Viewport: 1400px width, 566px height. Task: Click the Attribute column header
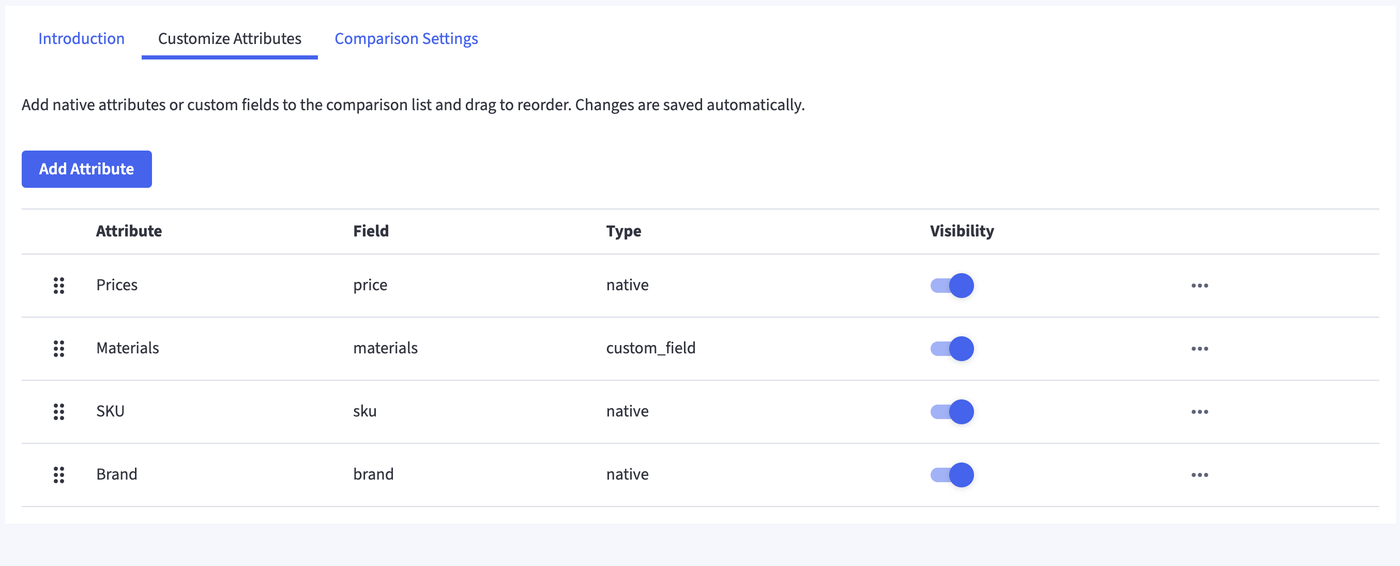point(129,231)
